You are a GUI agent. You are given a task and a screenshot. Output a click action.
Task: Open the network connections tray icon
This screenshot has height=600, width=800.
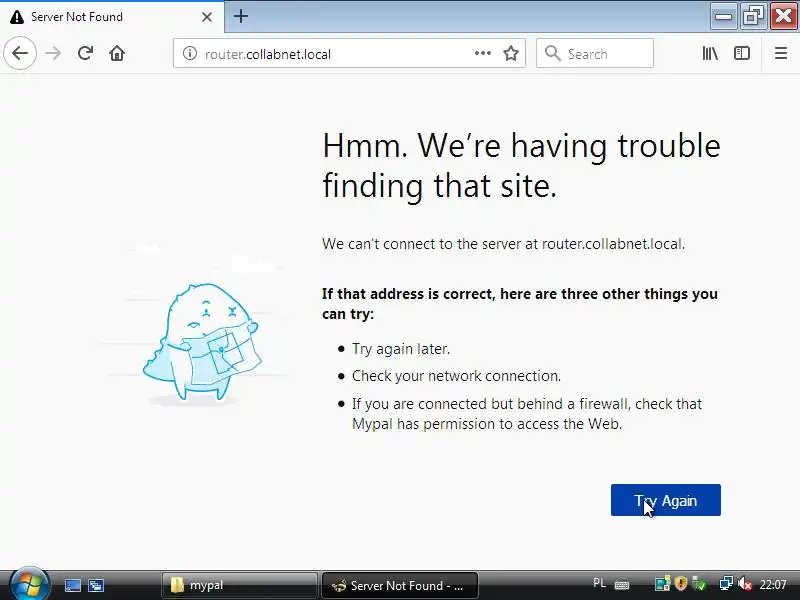(726, 583)
